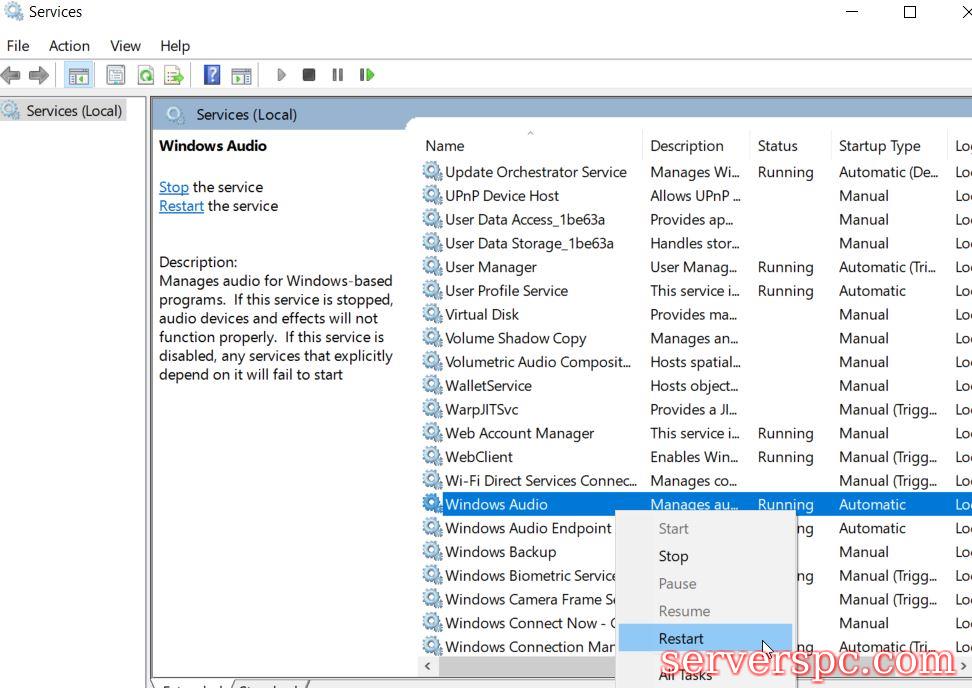Open the Action menu
Image resolution: width=972 pixels, height=688 pixels.
(x=69, y=46)
